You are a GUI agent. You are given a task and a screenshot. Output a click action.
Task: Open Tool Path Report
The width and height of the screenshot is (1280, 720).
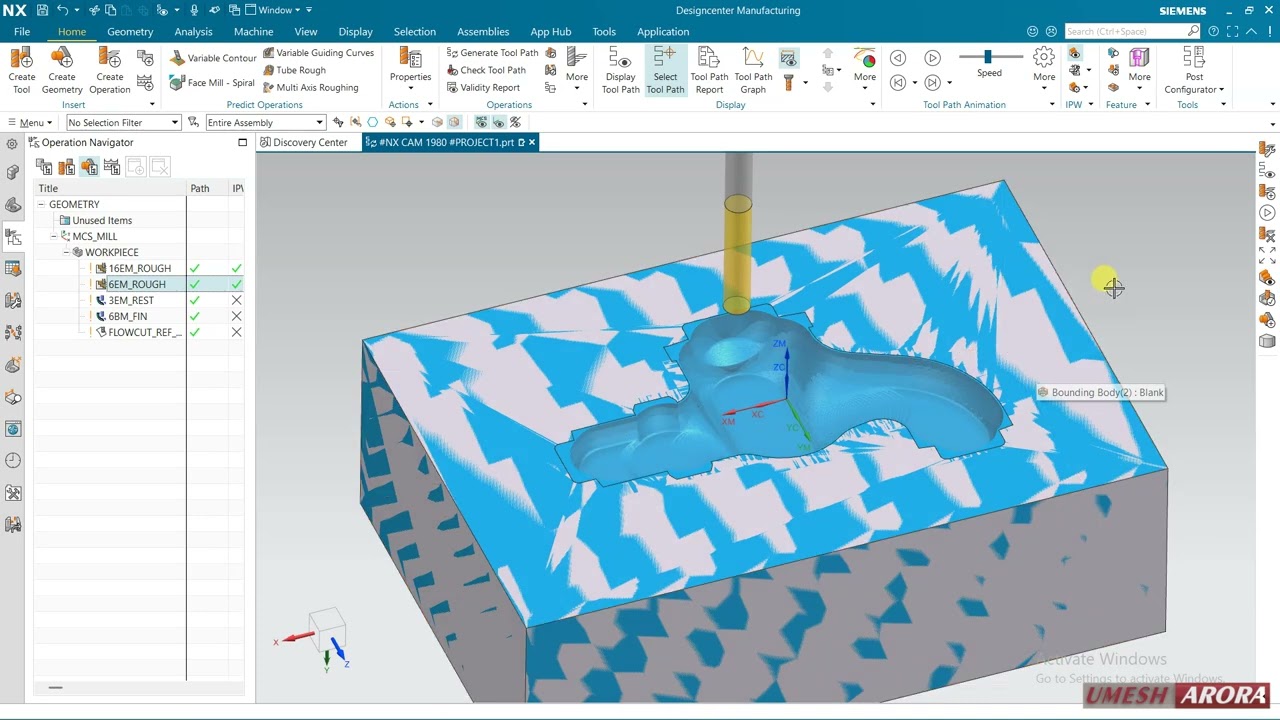[x=709, y=70]
